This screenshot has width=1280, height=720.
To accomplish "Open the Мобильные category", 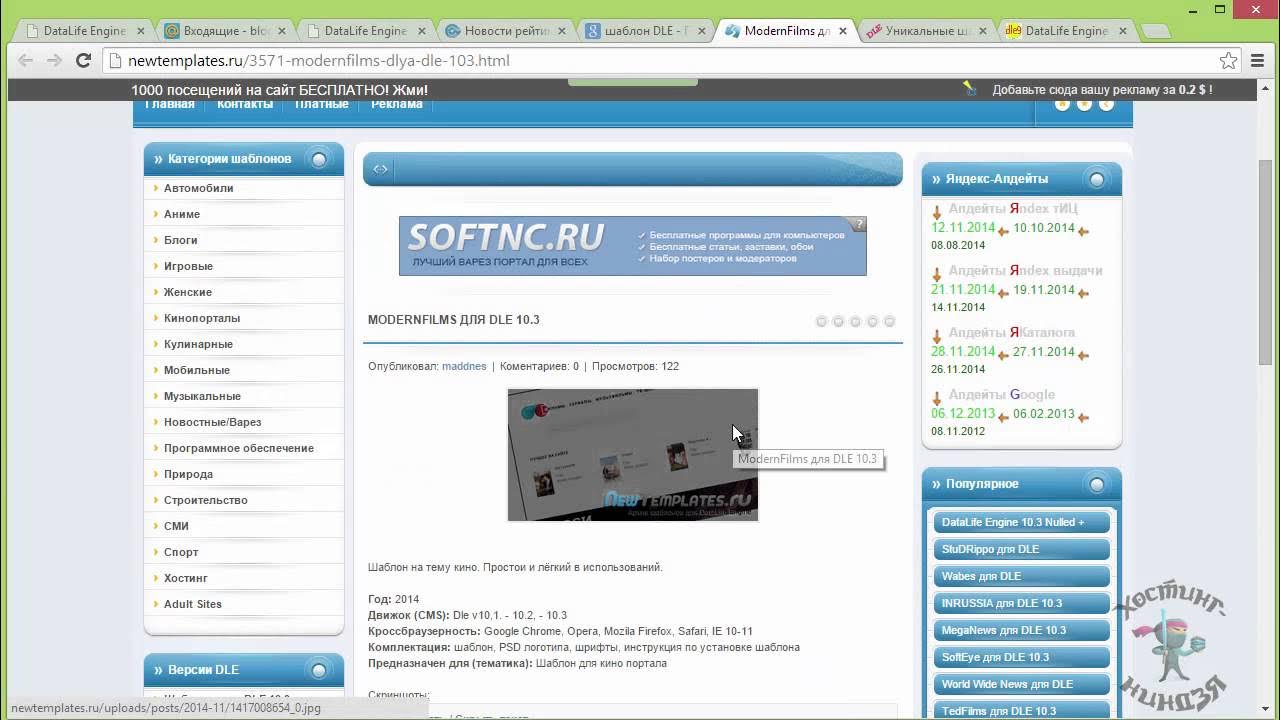I will point(197,370).
